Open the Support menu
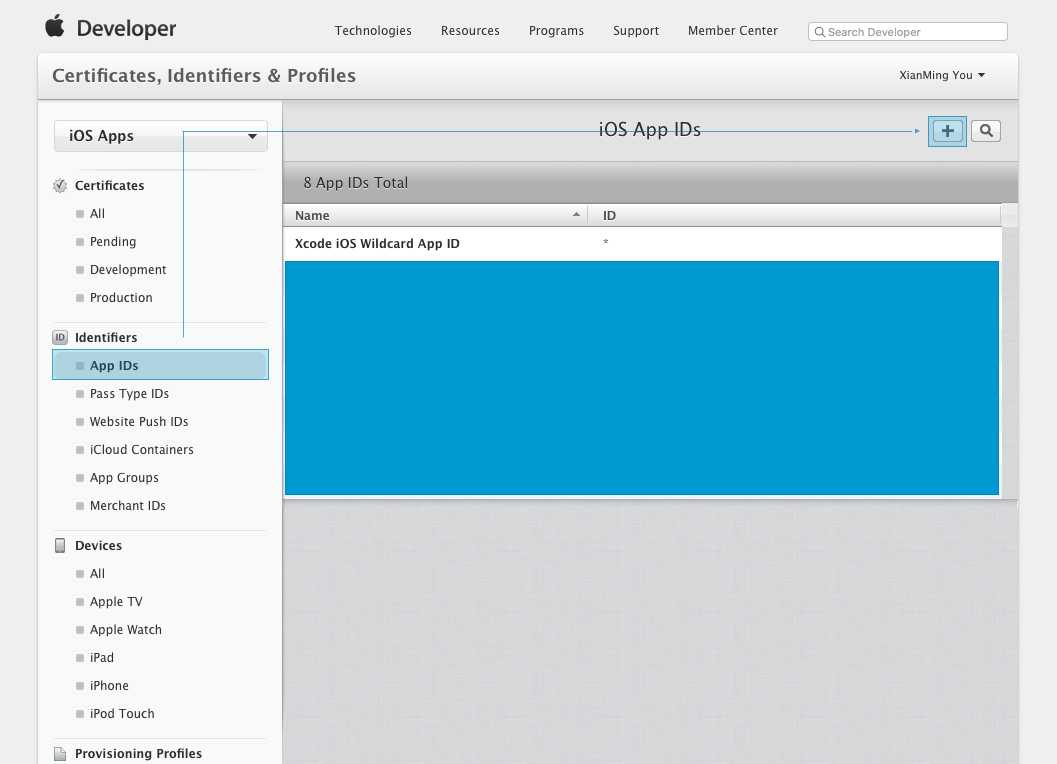The image size is (1057, 764). (x=636, y=30)
